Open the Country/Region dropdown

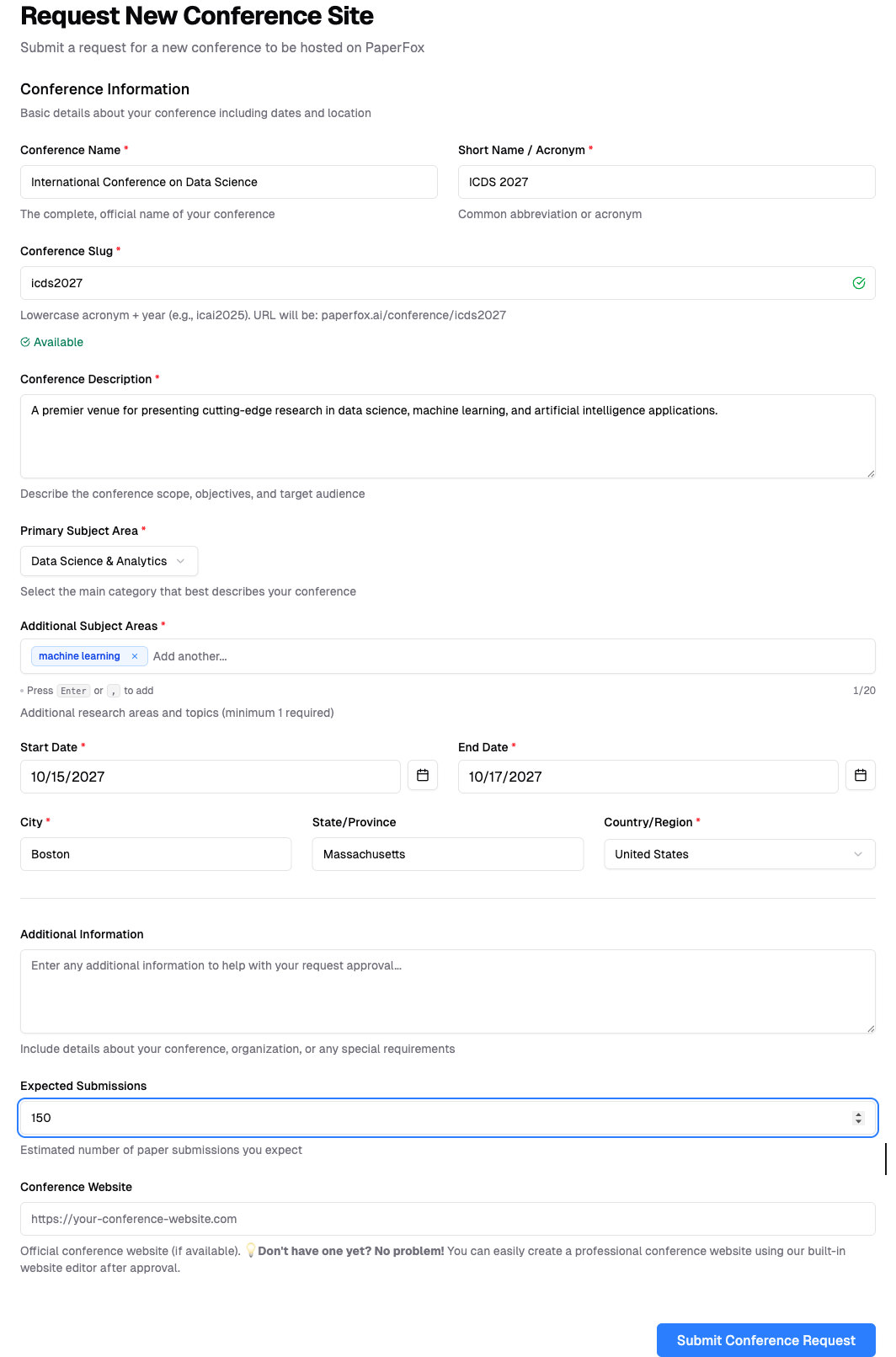click(x=739, y=854)
